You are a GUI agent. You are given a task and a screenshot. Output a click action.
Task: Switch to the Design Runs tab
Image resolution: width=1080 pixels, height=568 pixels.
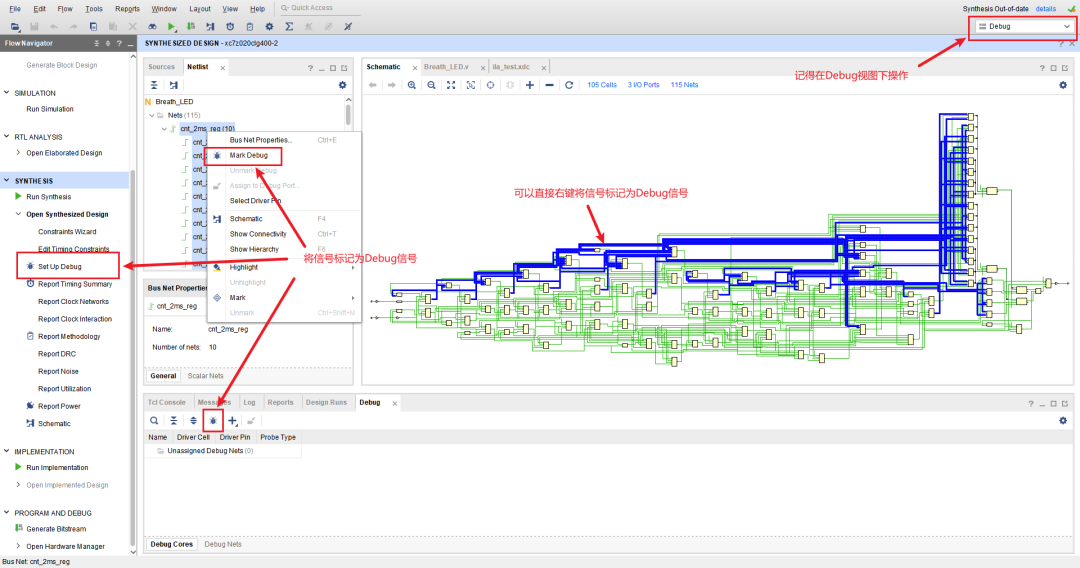(326, 402)
